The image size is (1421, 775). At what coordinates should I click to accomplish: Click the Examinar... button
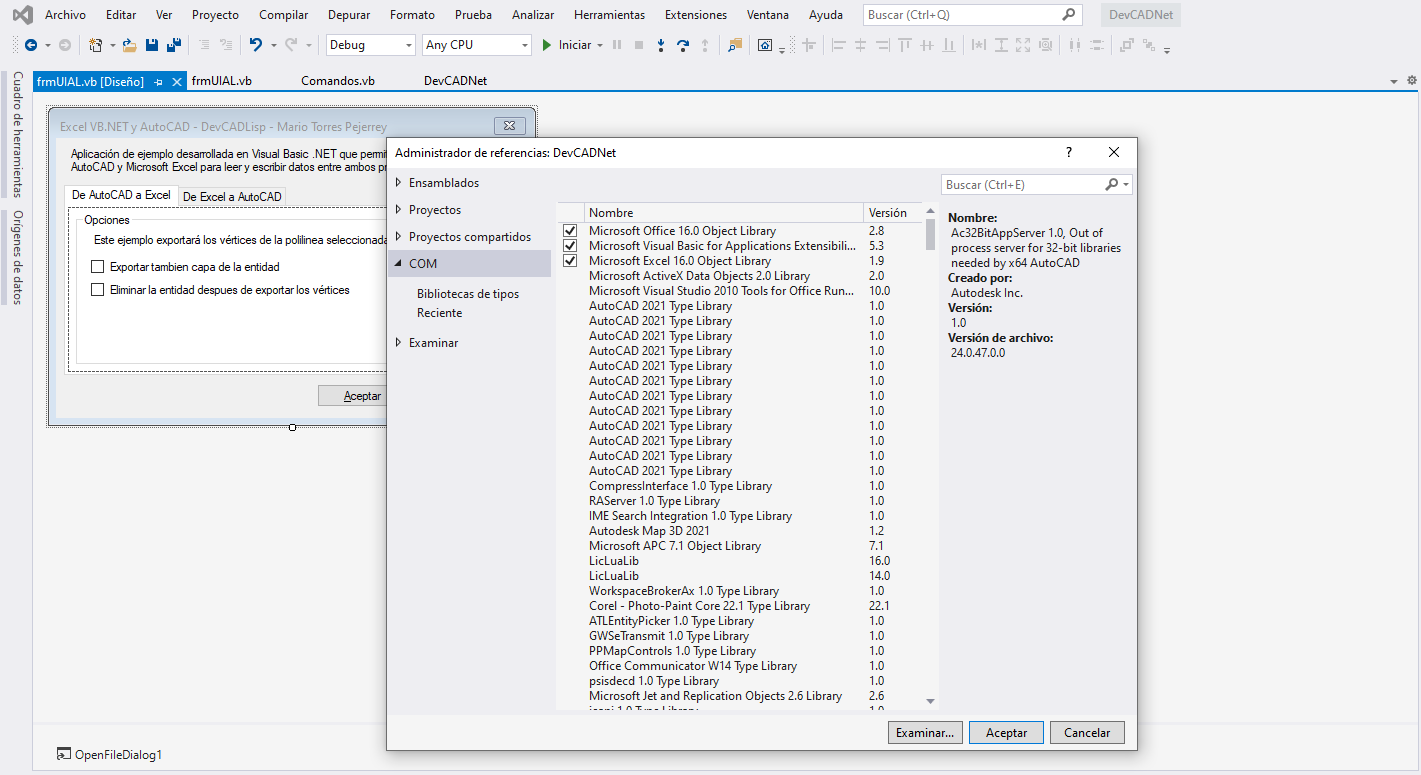pyautogui.click(x=924, y=732)
